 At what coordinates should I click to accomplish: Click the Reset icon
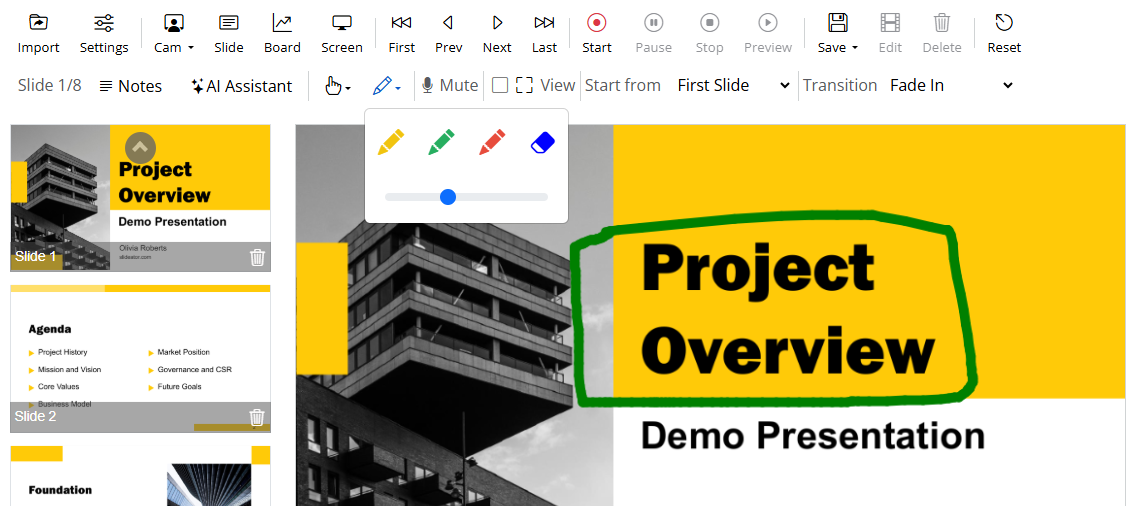(1004, 22)
